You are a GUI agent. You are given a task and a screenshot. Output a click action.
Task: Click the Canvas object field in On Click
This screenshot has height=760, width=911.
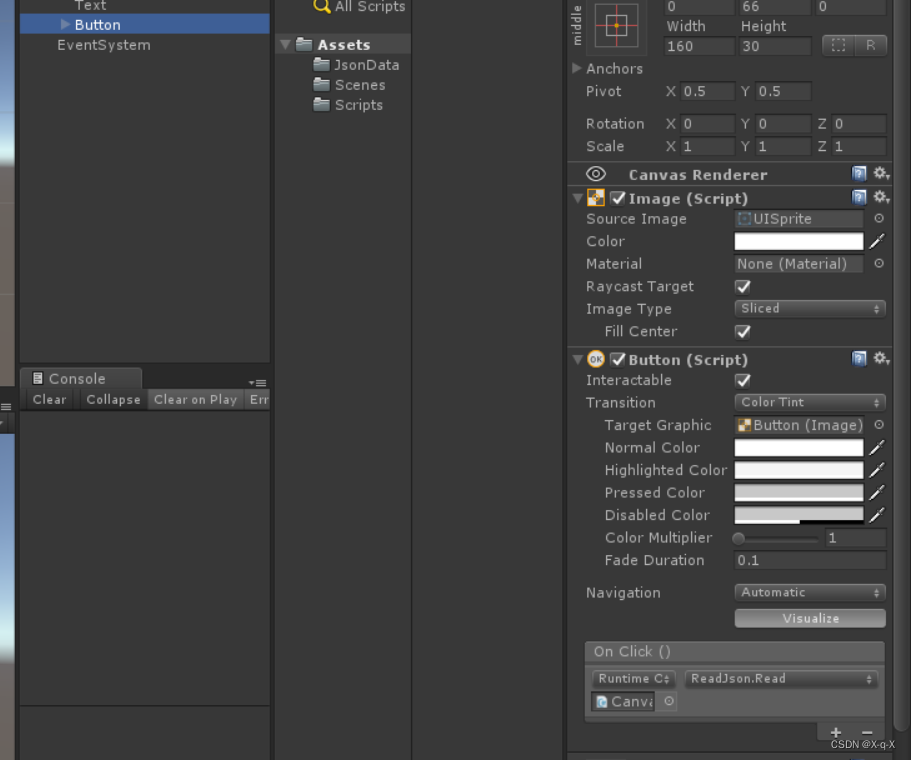[623, 701]
